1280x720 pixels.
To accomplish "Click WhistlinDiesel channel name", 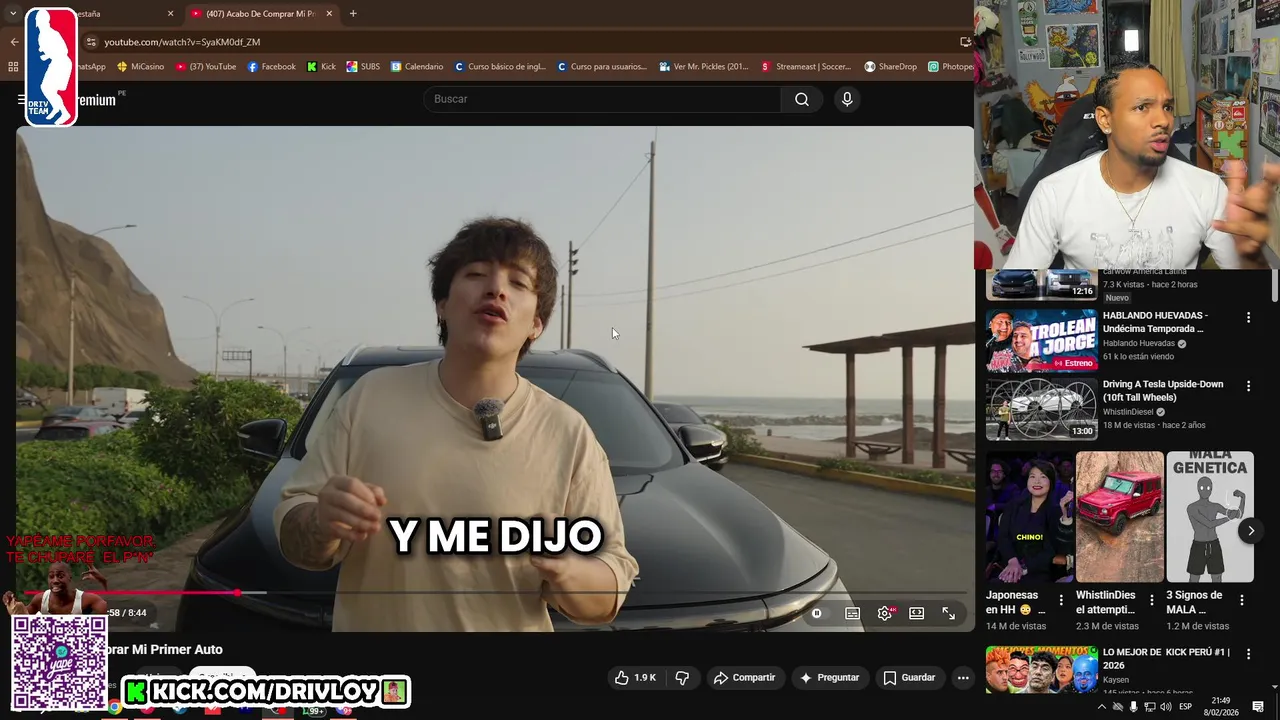I will (1129, 412).
